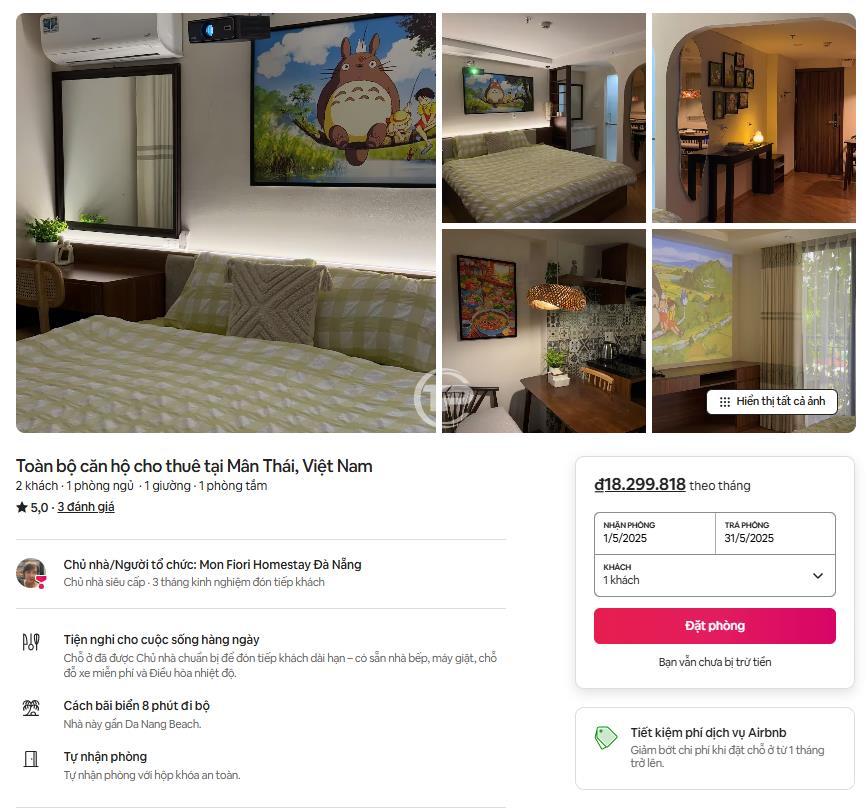The height and width of the screenshot is (808, 868).
Task: Open the Khách guest selector
Action: tap(715, 576)
